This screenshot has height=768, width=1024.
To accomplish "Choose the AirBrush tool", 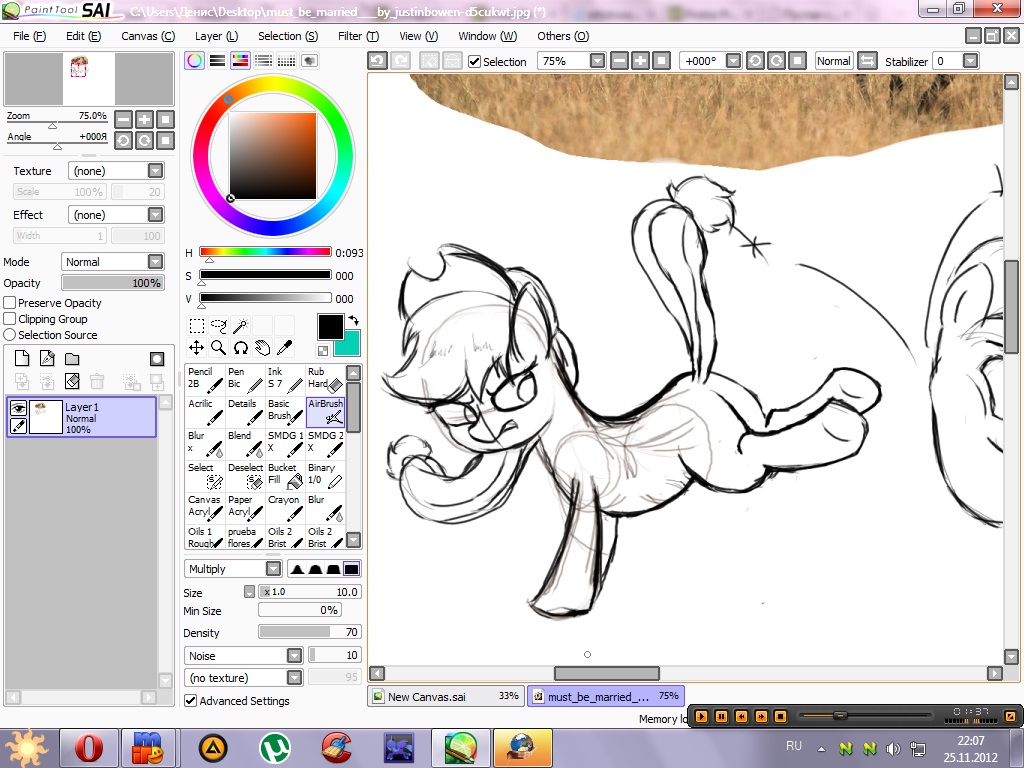I will tap(325, 411).
